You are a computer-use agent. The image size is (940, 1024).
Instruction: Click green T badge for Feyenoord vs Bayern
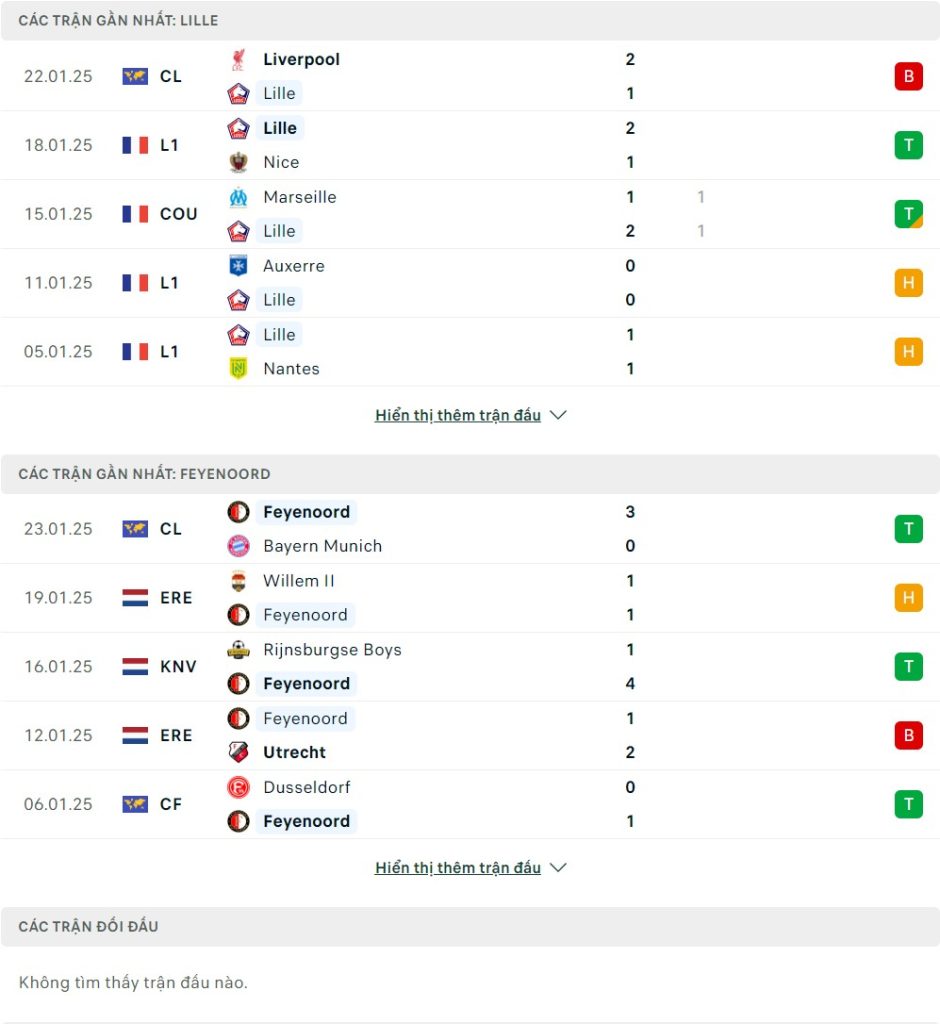(x=908, y=529)
